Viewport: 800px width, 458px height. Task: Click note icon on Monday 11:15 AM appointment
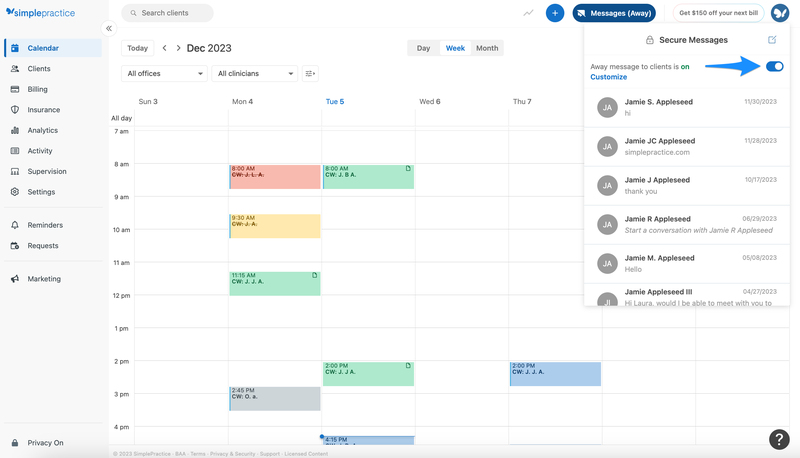[x=315, y=275]
